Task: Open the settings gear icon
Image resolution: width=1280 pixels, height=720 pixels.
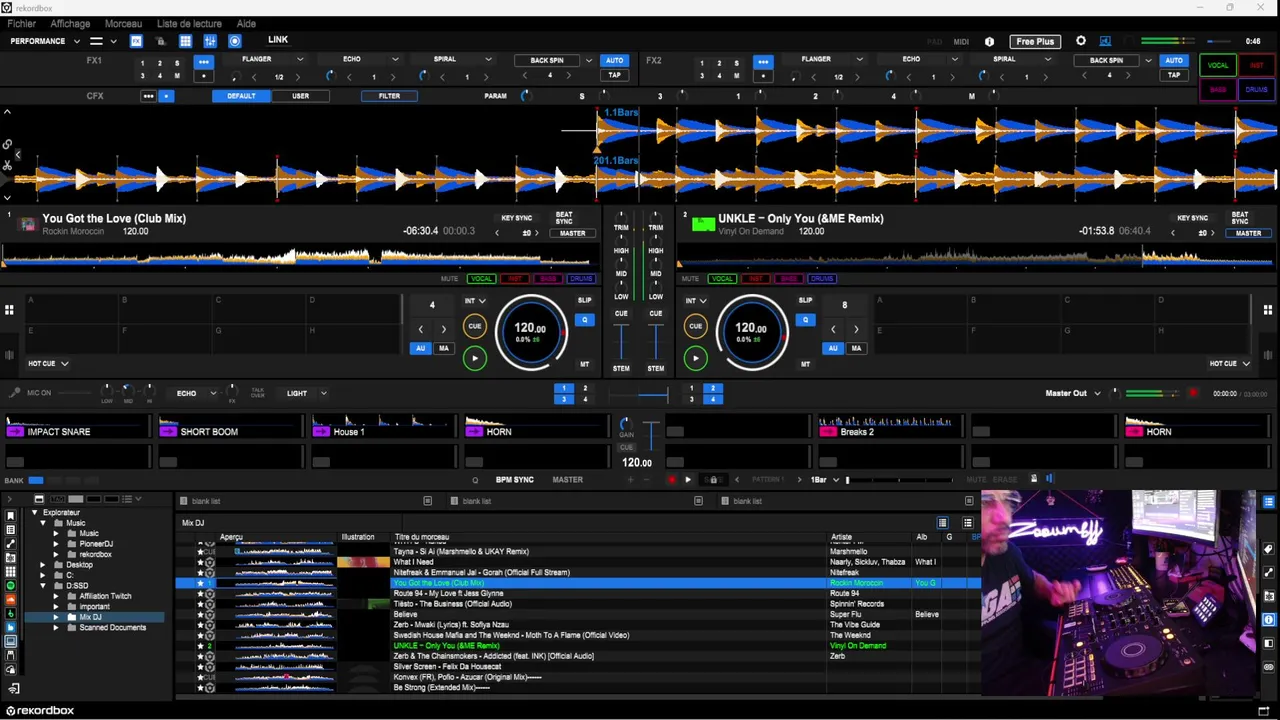Action: [x=1081, y=41]
